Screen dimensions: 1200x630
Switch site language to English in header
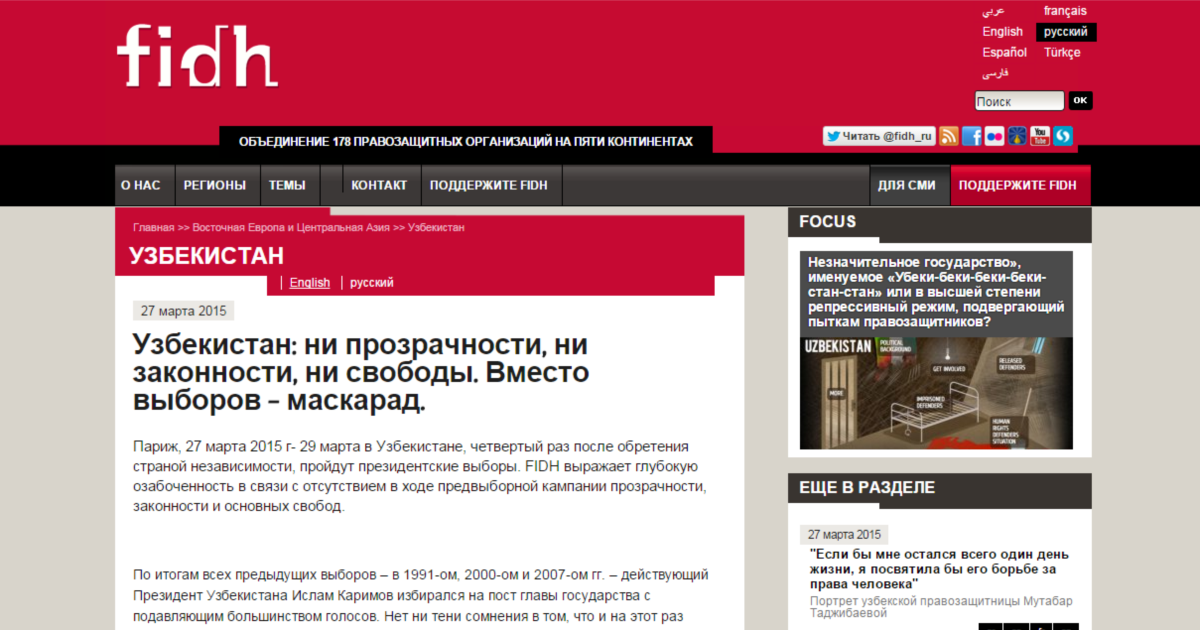coord(1002,32)
